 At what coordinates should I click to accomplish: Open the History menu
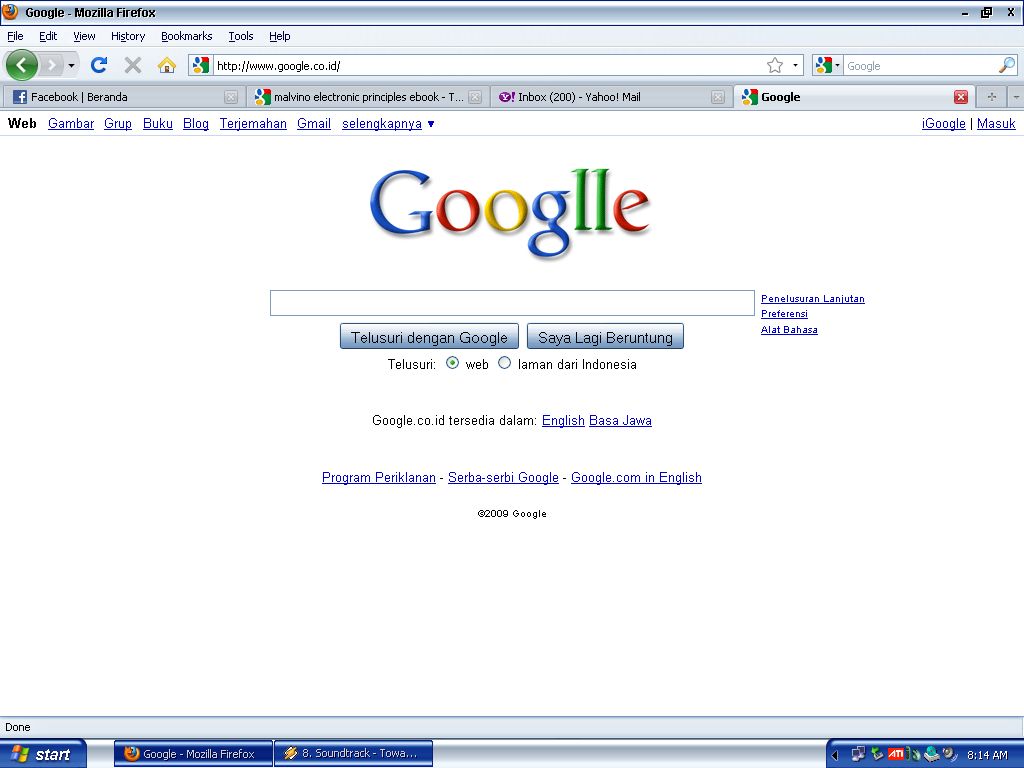click(x=128, y=37)
